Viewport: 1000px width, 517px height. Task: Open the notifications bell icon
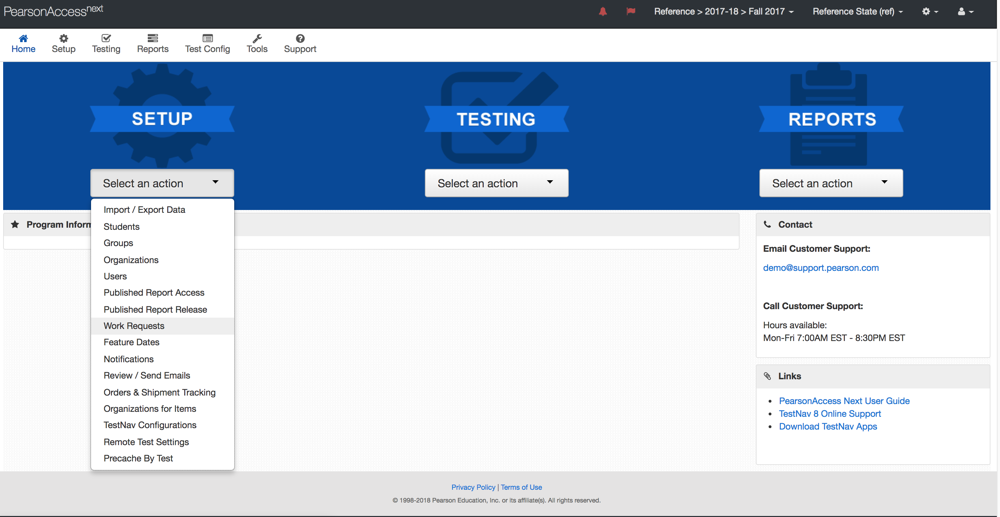tap(603, 12)
